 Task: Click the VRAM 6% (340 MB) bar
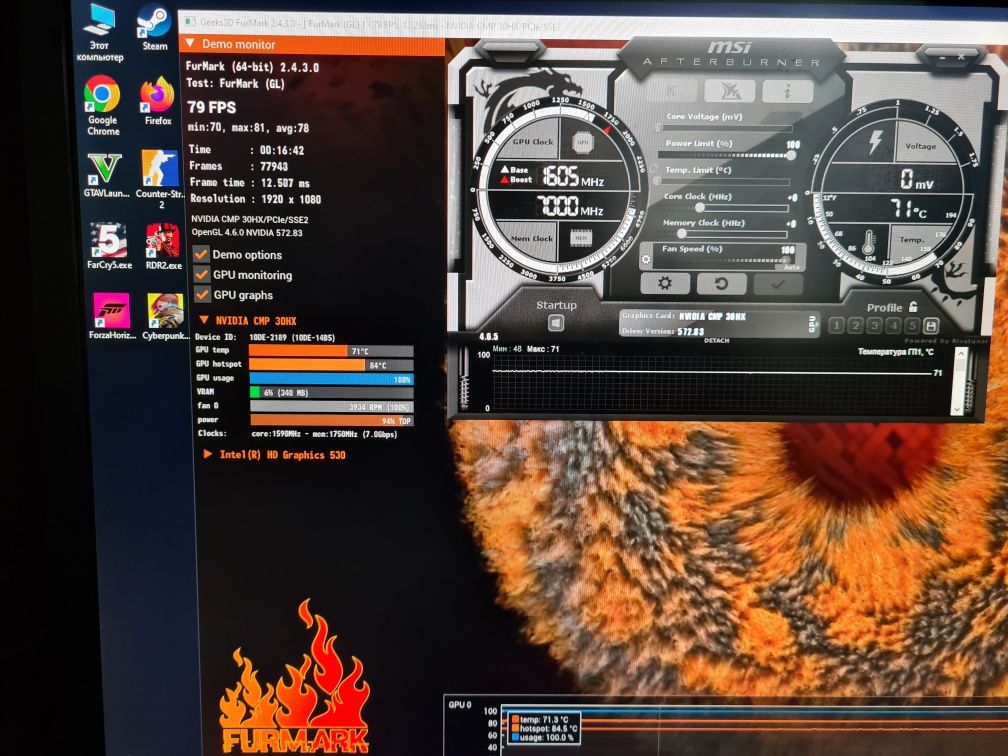coord(332,392)
